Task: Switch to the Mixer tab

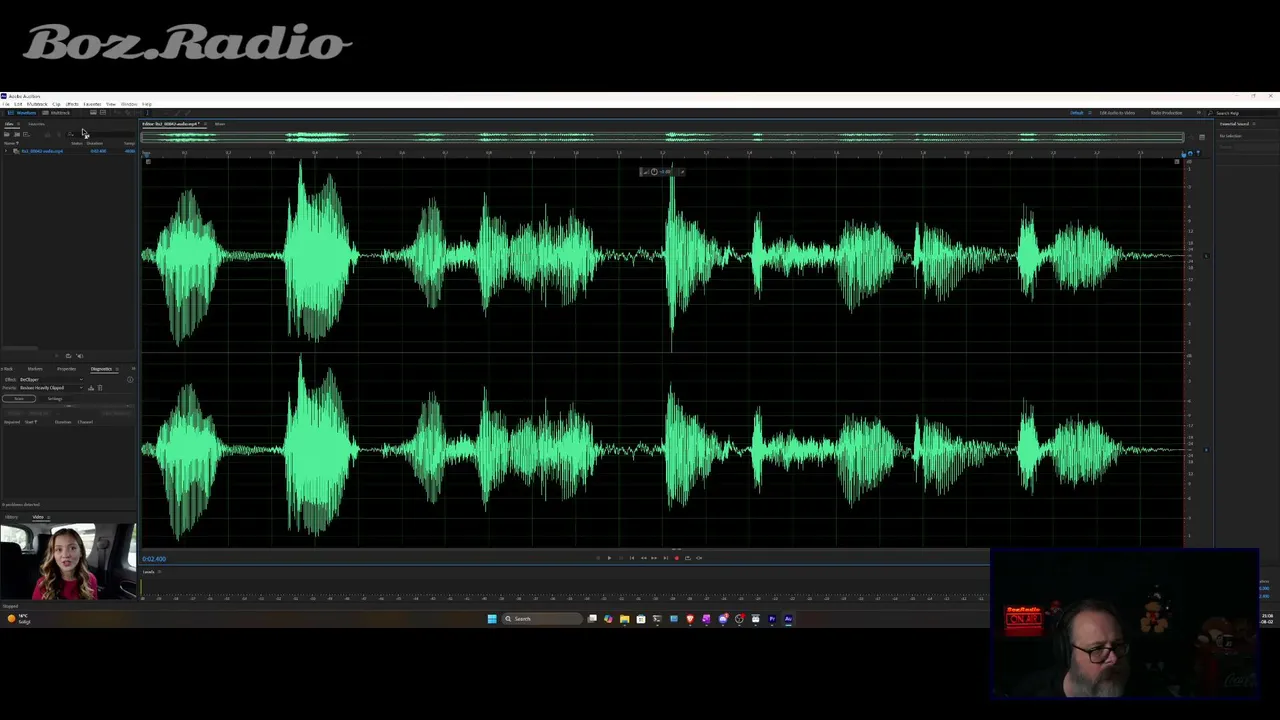Action: 220,124
